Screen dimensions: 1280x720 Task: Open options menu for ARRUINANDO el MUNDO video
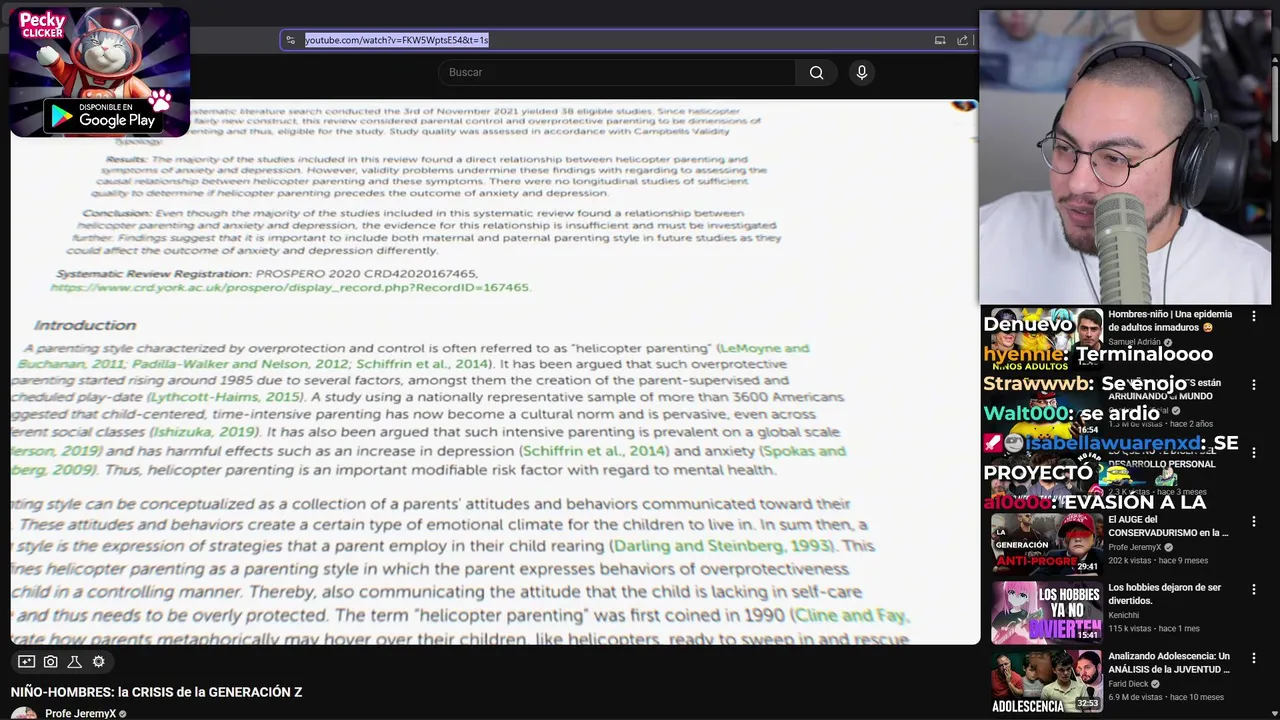pyautogui.click(x=1254, y=384)
